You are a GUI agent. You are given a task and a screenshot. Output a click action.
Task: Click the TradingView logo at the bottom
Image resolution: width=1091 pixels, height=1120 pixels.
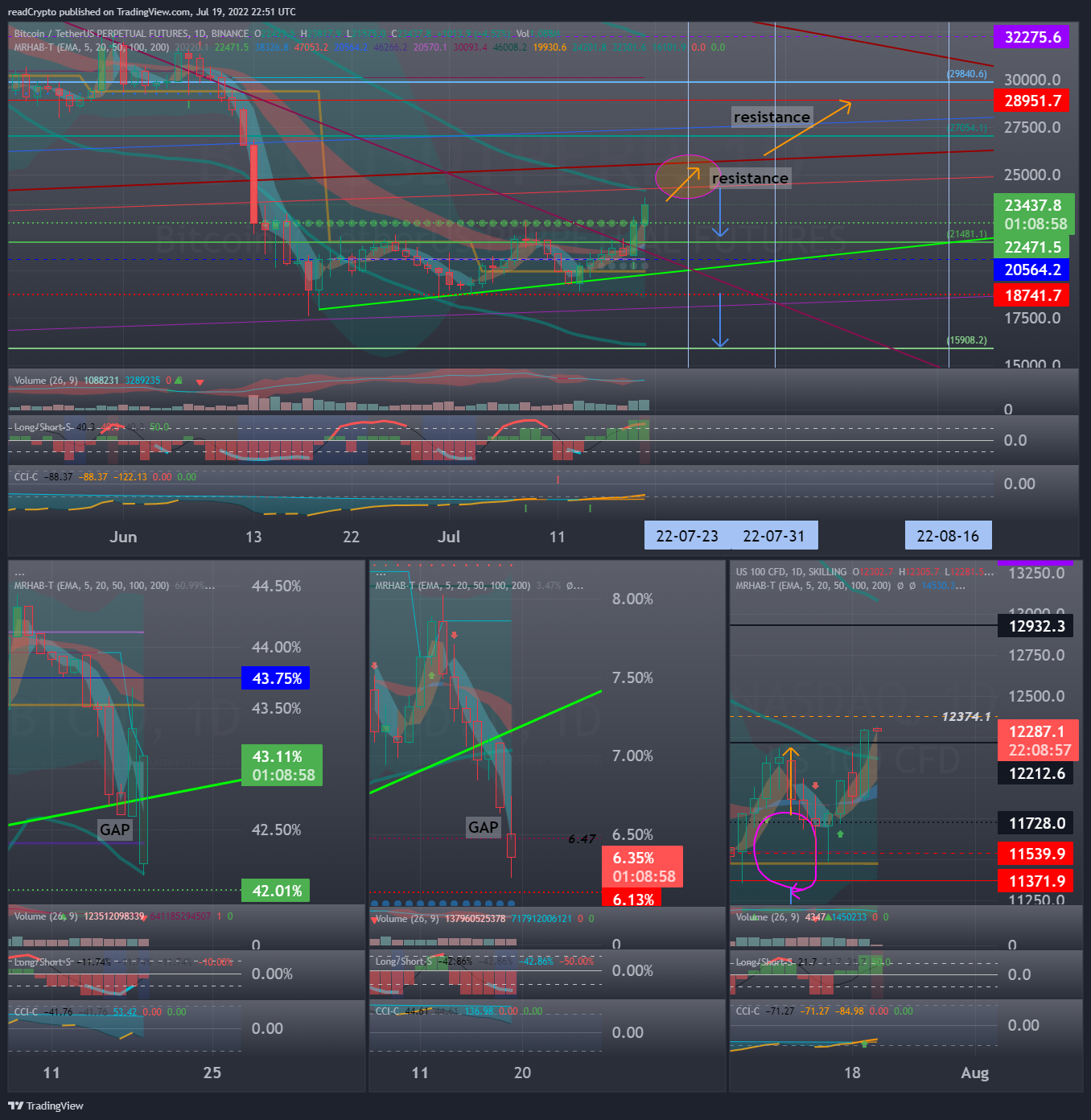coord(46,1106)
